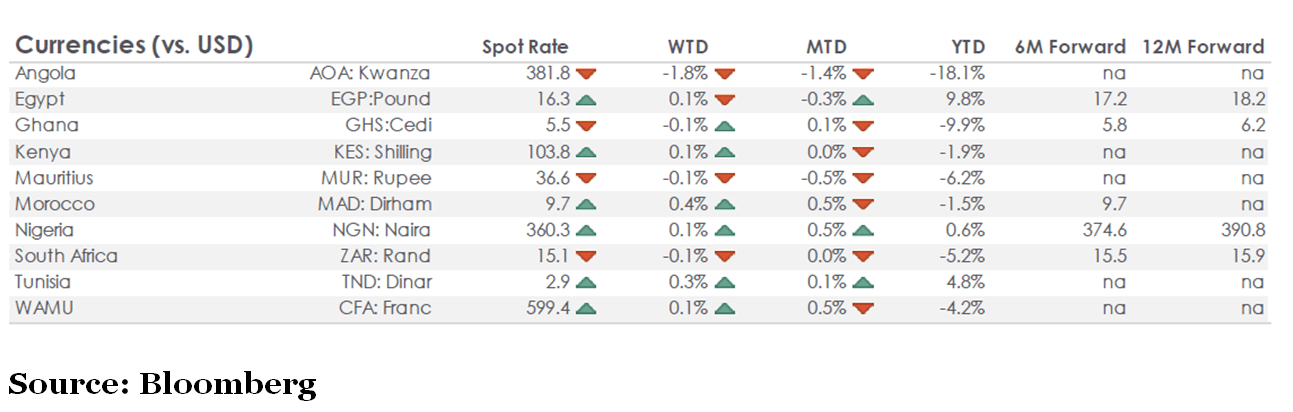Click the green arrow beside Tunisia MTD value
Screen dimensions: 1293x412
tap(863, 282)
